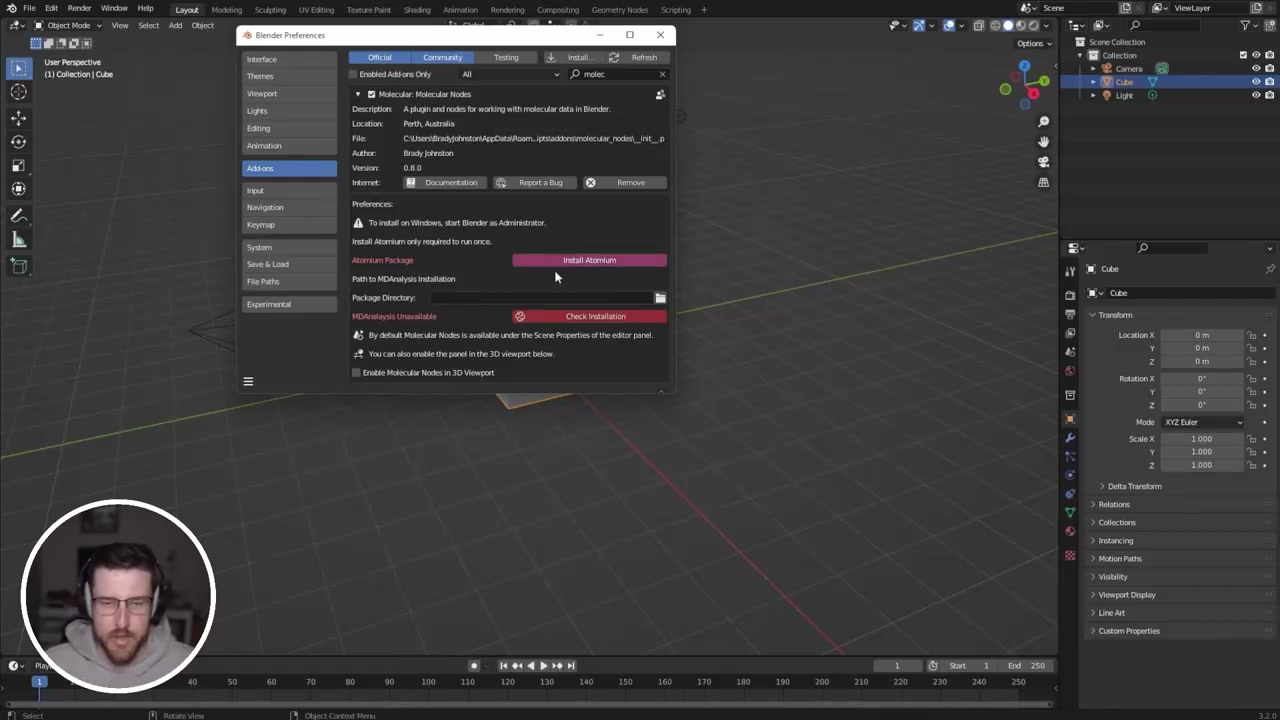The width and height of the screenshot is (1280, 720).
Task: Expand the Delta Transform panel
Action: 1134,486
